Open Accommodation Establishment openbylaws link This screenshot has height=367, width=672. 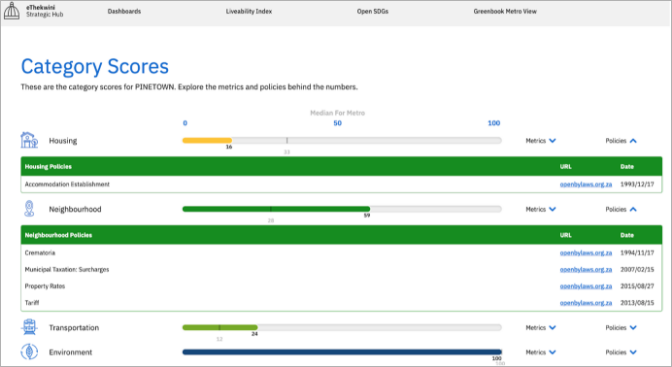(586, 184)
